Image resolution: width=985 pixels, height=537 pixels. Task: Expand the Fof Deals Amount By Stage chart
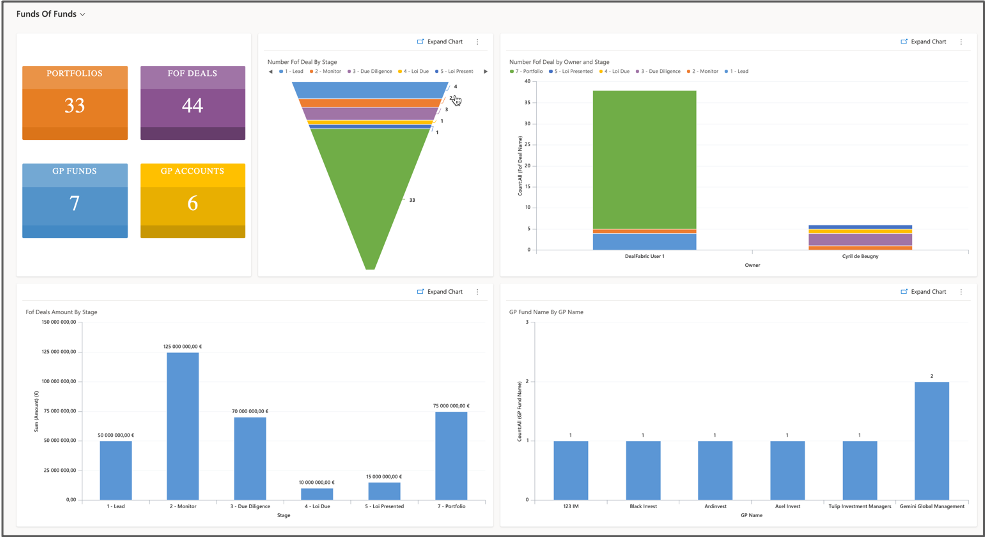pyautogui.click(x=440, y=291)
